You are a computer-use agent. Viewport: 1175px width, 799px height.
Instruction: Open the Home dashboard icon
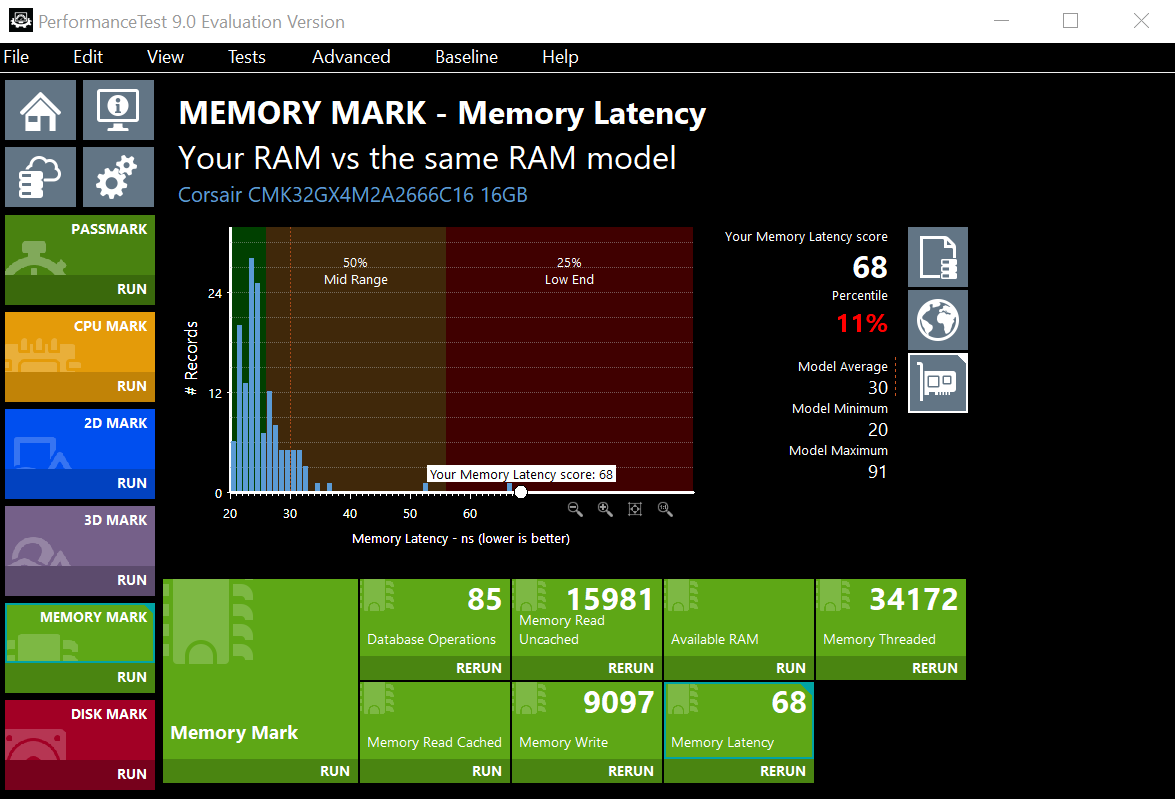40,110
